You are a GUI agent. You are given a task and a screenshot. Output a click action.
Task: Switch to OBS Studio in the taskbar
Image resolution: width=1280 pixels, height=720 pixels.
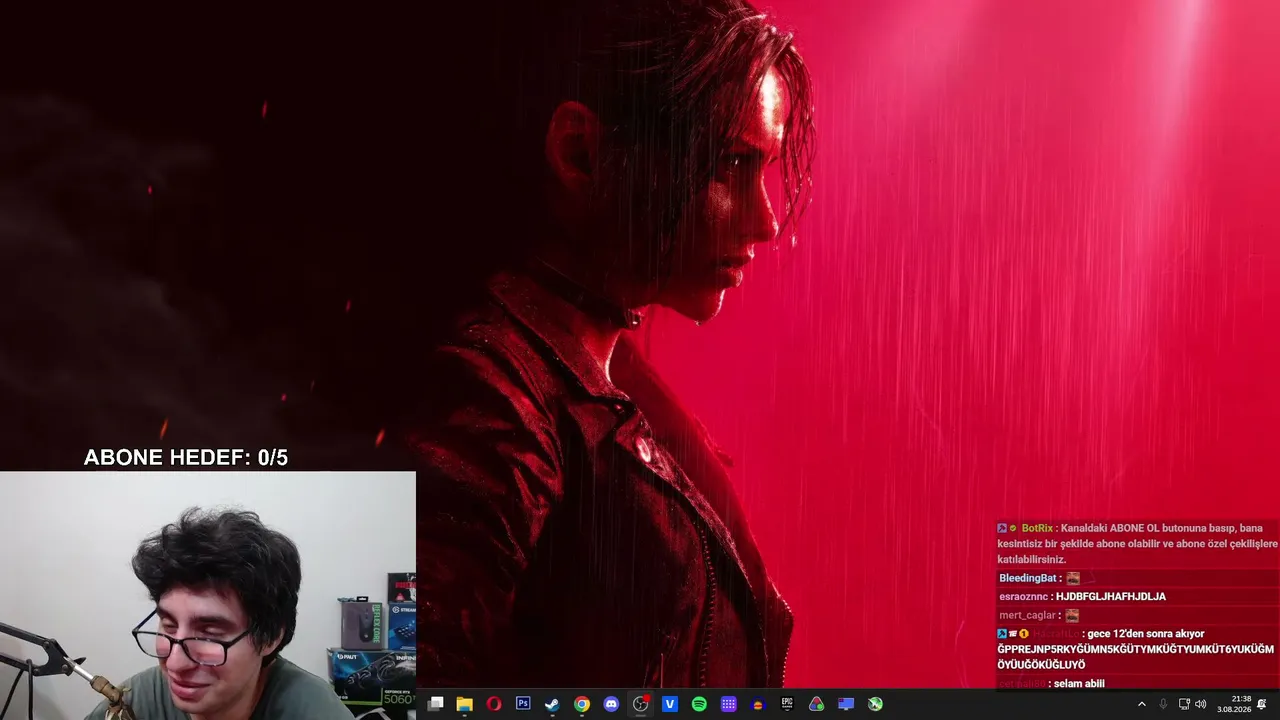[x=641, y=704]
